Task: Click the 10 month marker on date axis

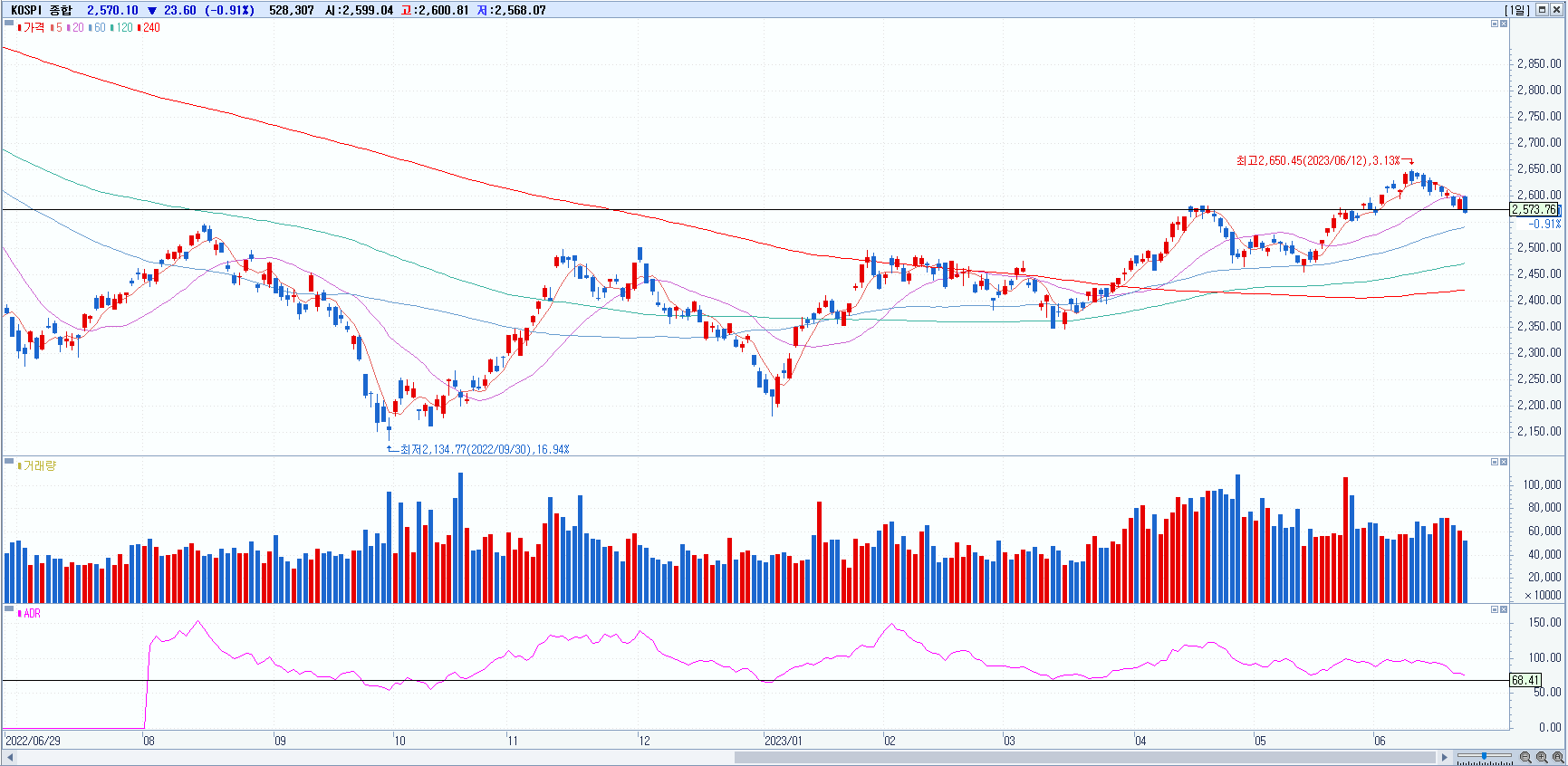Action: tap(399, 741)
